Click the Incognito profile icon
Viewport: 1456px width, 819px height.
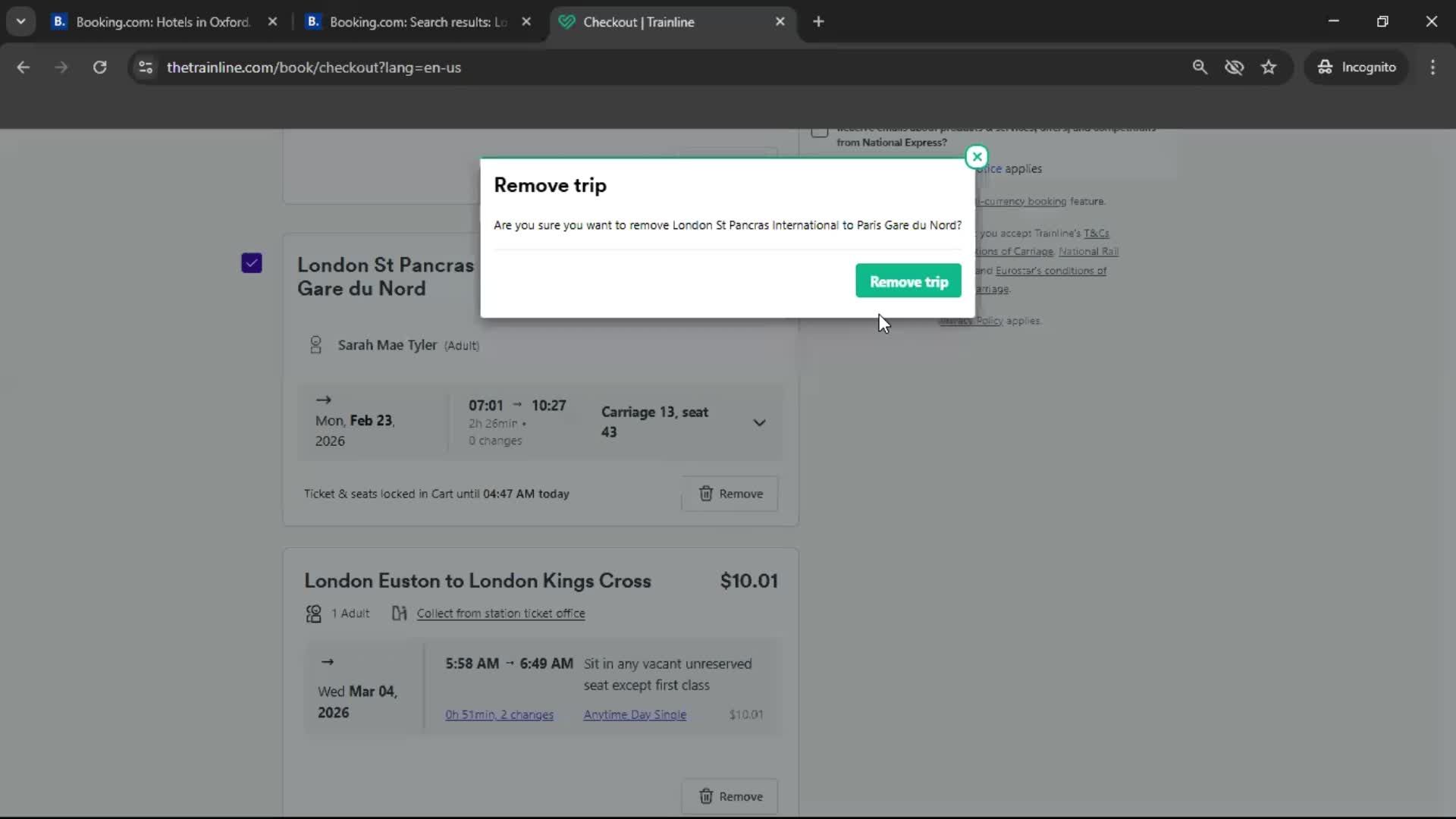(1324, 67)
